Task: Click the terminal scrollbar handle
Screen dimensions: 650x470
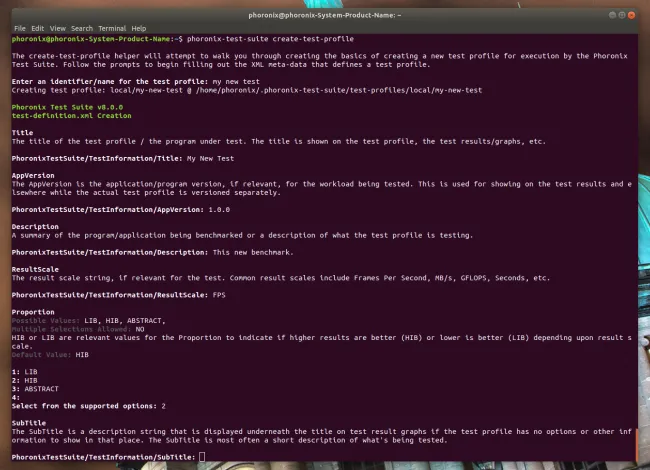Action: click(x=636, y=444)
